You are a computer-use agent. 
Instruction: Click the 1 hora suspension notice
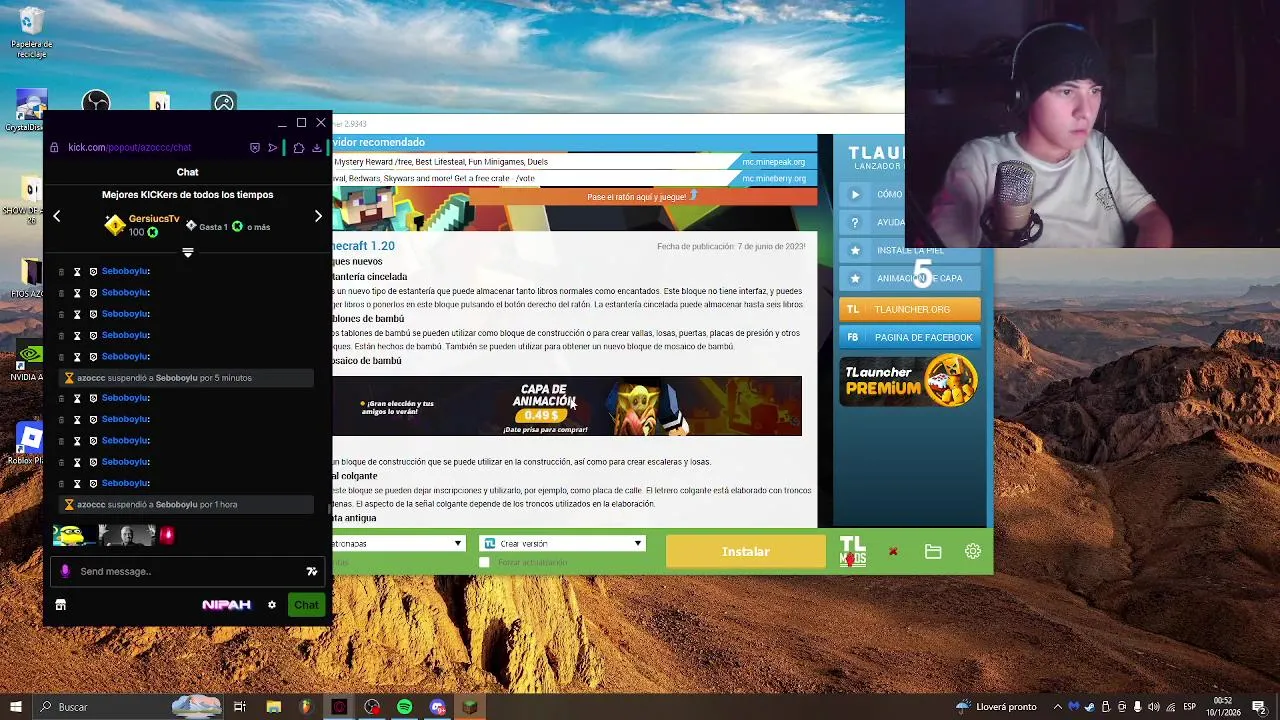pyautogui.click(x=188, y=504)
